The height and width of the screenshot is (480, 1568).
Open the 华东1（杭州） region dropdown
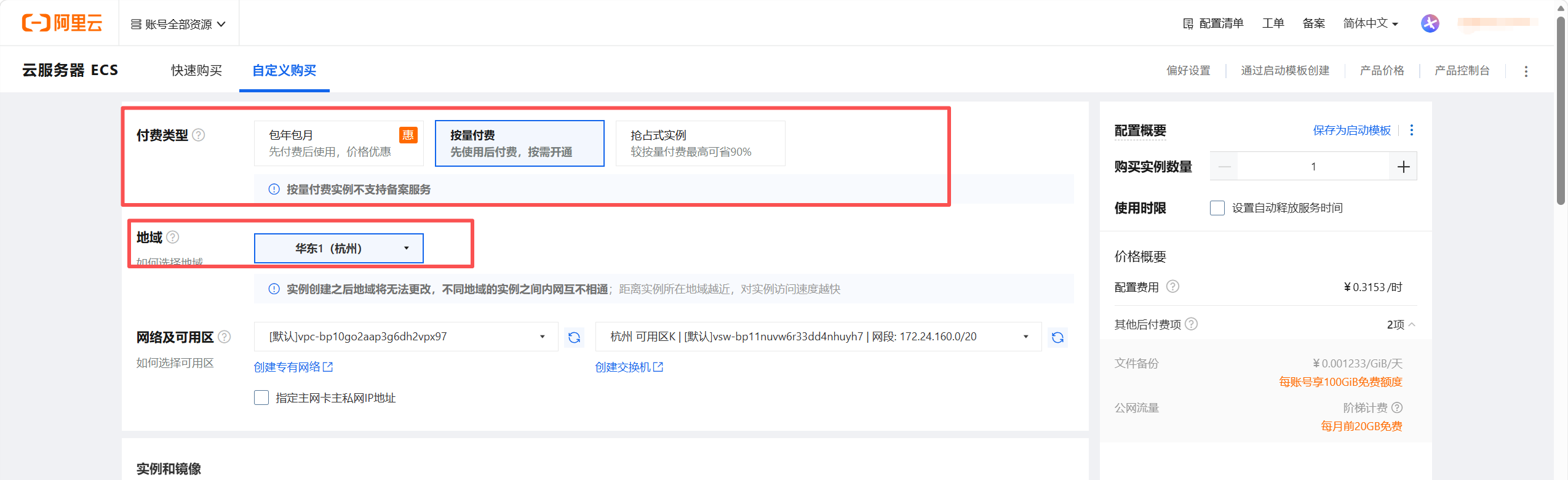[x=338, y=248]
